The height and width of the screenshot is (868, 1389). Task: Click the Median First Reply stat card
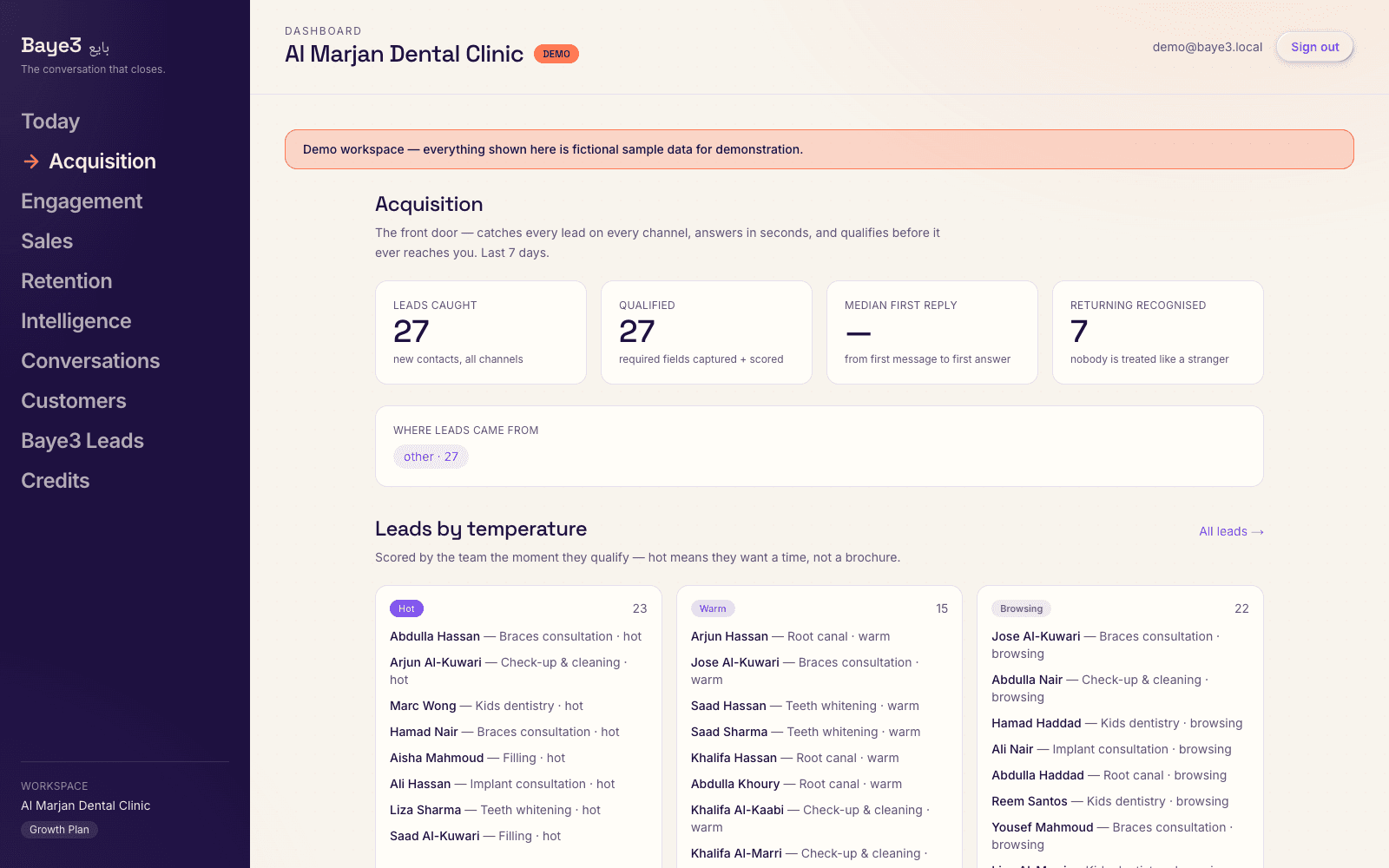[x=932, y=332]
